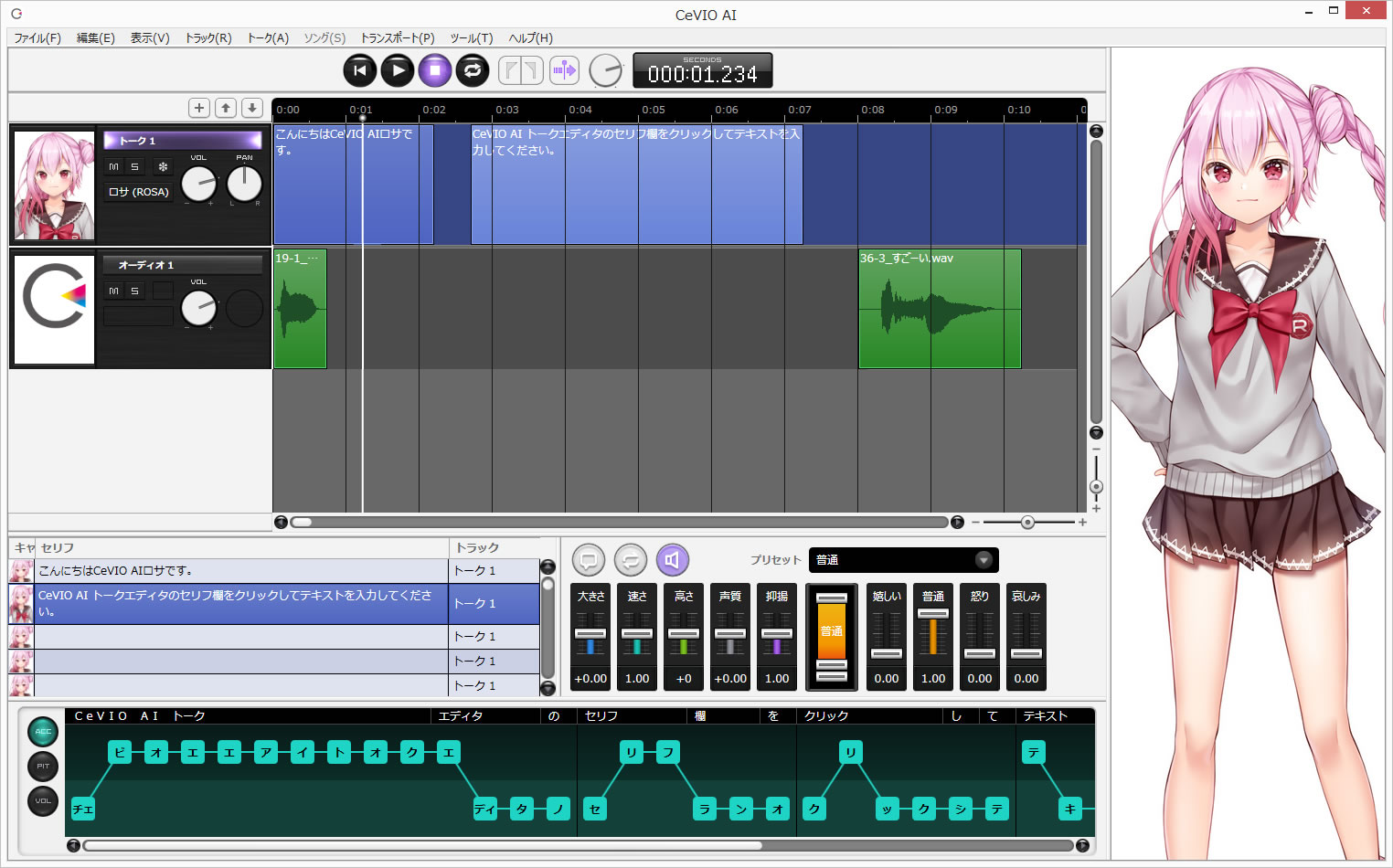
Task: Click the round dial beside the time display
Action: [605, 70]
